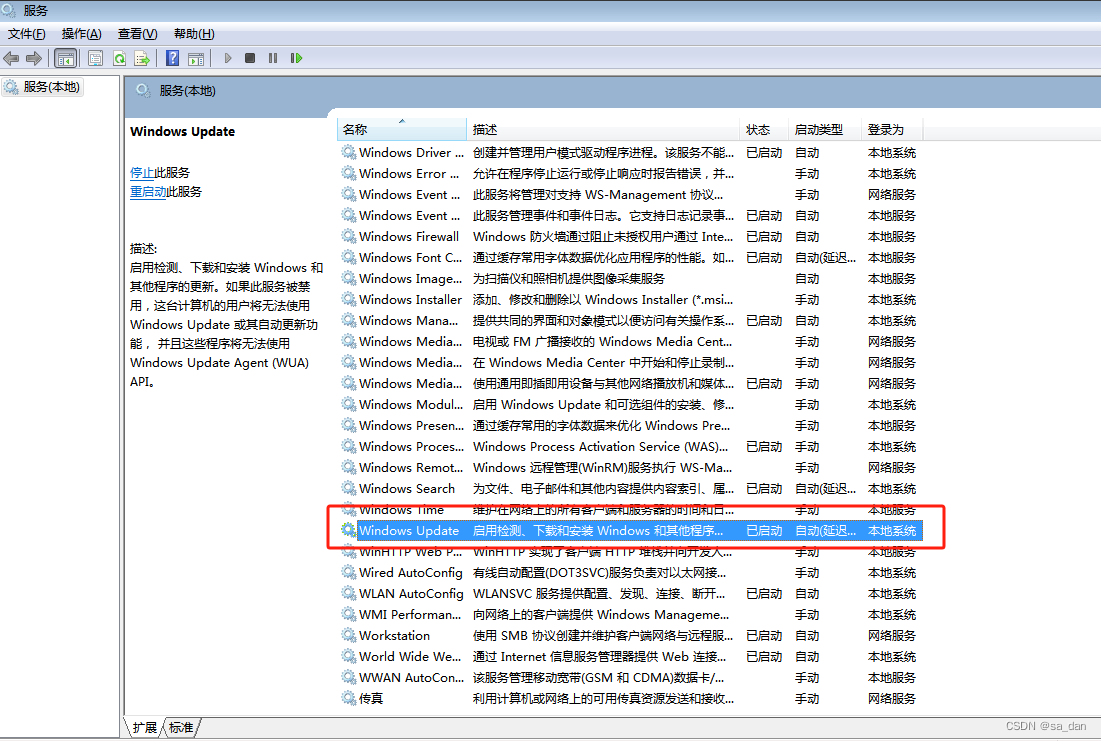The image size is (1101, 741).
Task: Select the Windows Search service
Action: tap(630, 488)
